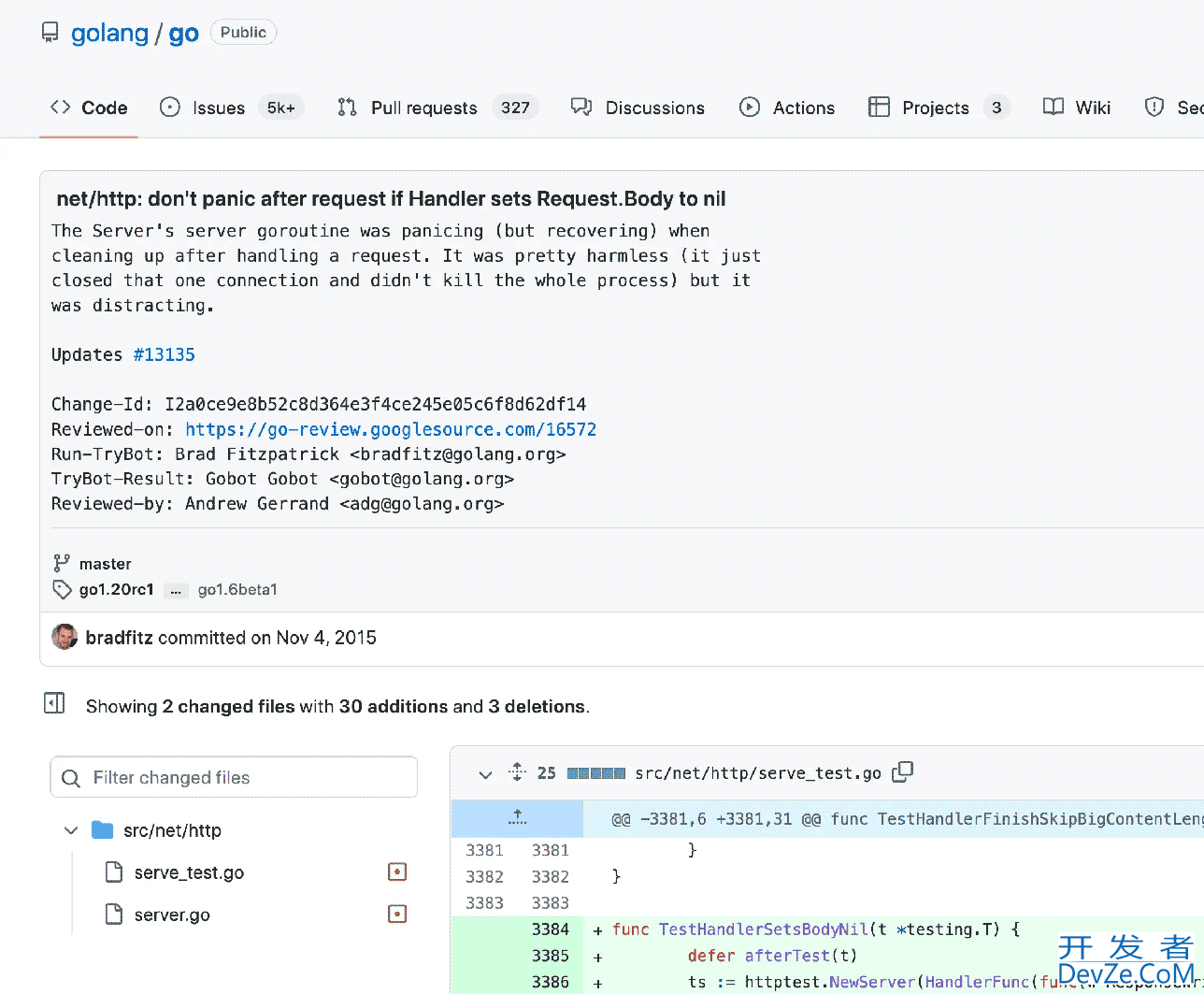Click the Projects table icon
The height and width of the screenshot is (994, 1204).
point(879,107)
